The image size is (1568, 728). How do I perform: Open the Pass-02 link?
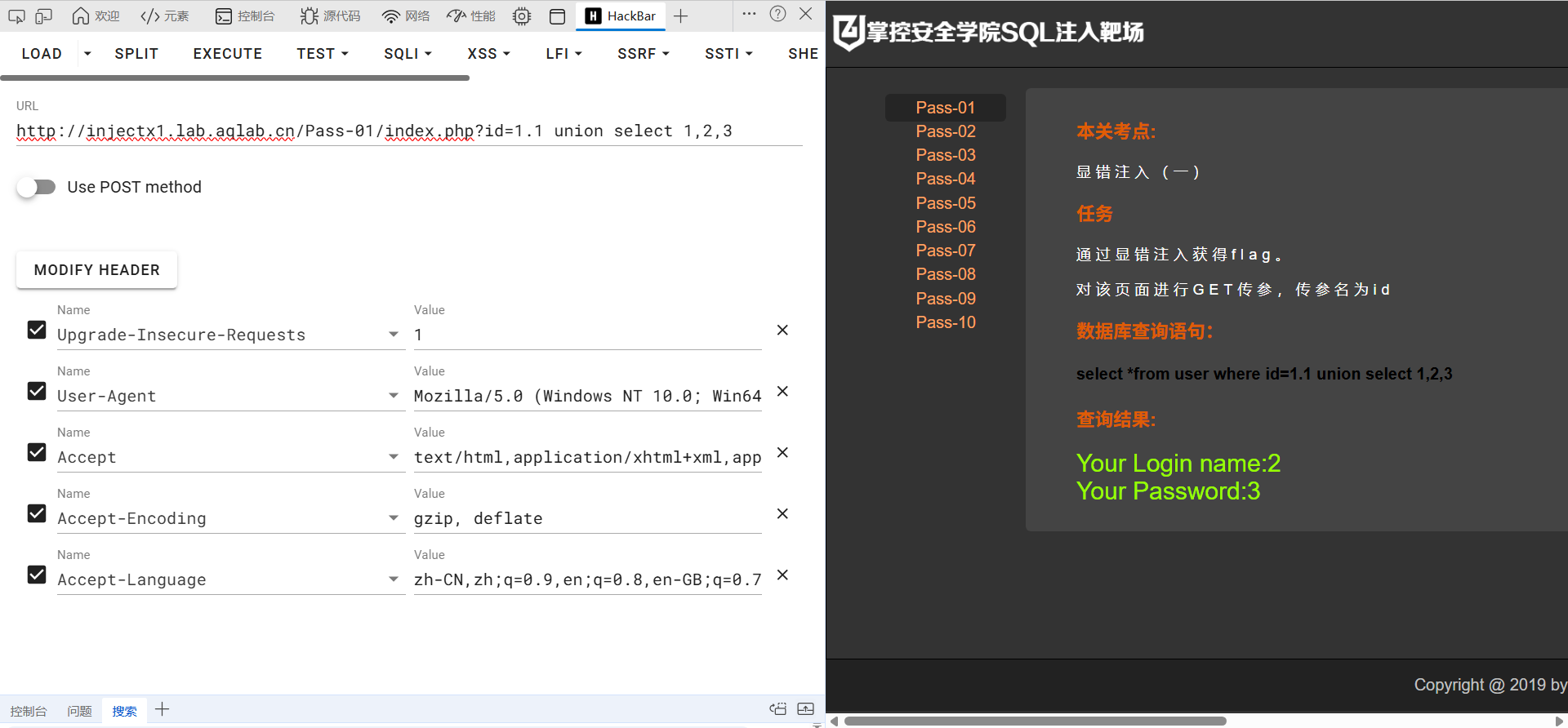click(946, 131)
